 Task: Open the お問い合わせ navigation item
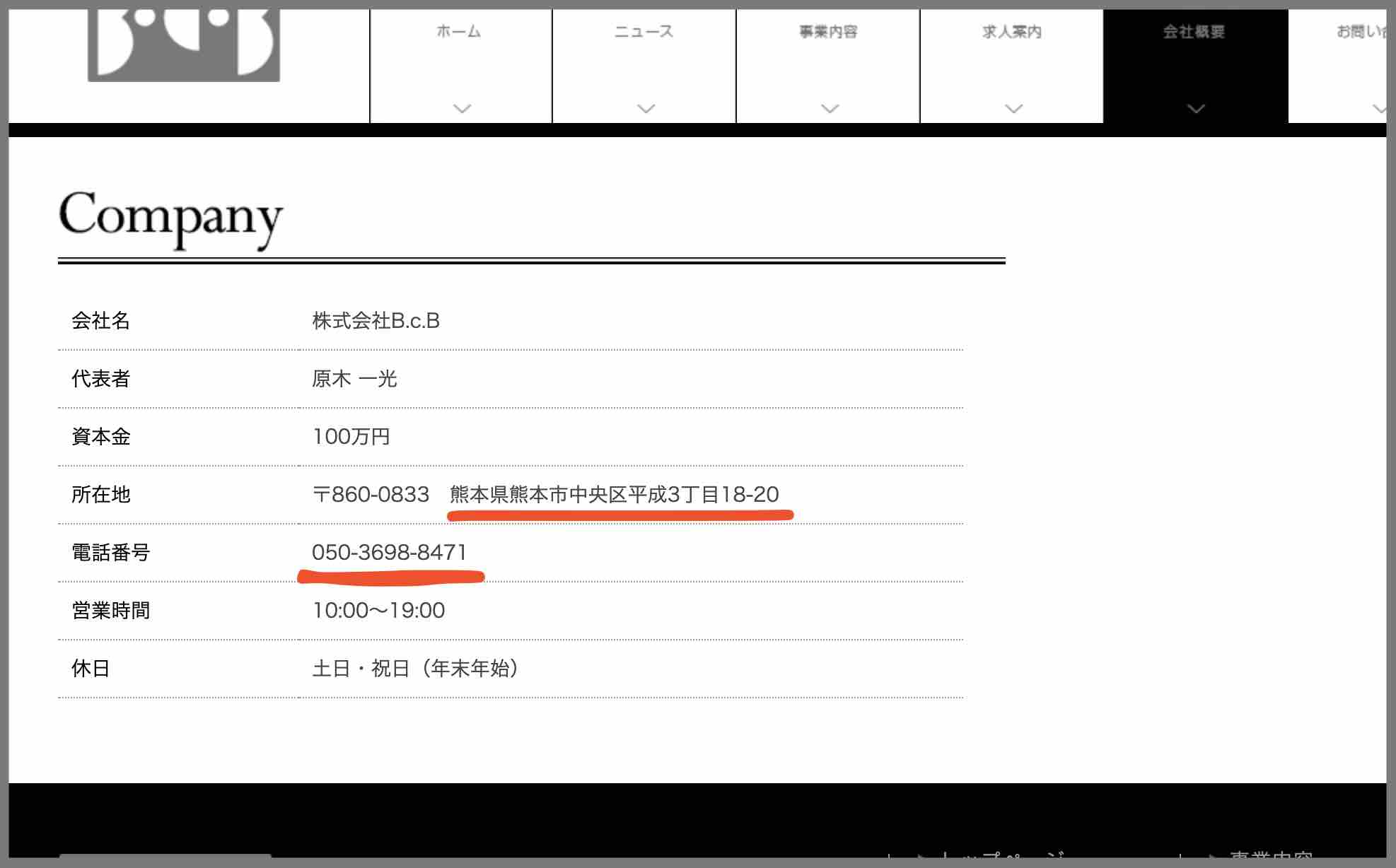tap(1361, 32)
